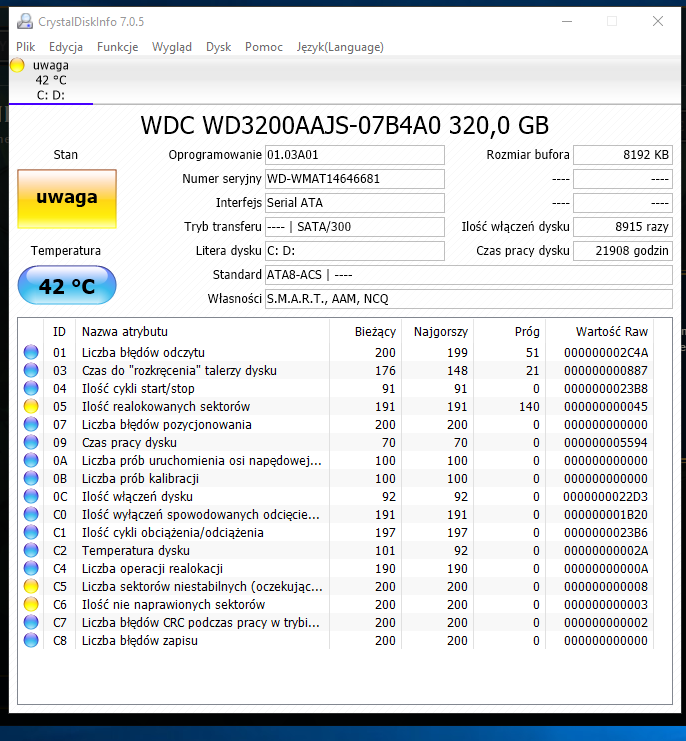Click the yellow status icon for attribute C6
The image size is (686, 741).
31,604
